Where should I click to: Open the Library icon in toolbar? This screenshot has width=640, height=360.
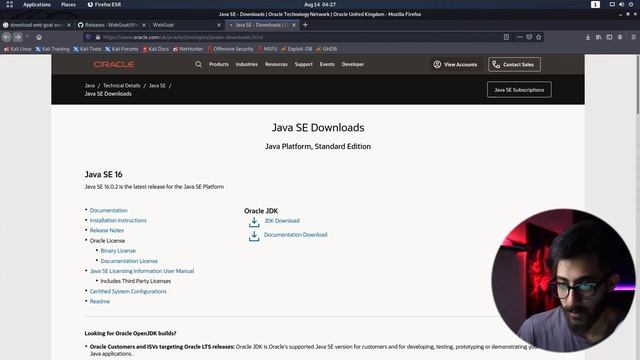[598, 37]
